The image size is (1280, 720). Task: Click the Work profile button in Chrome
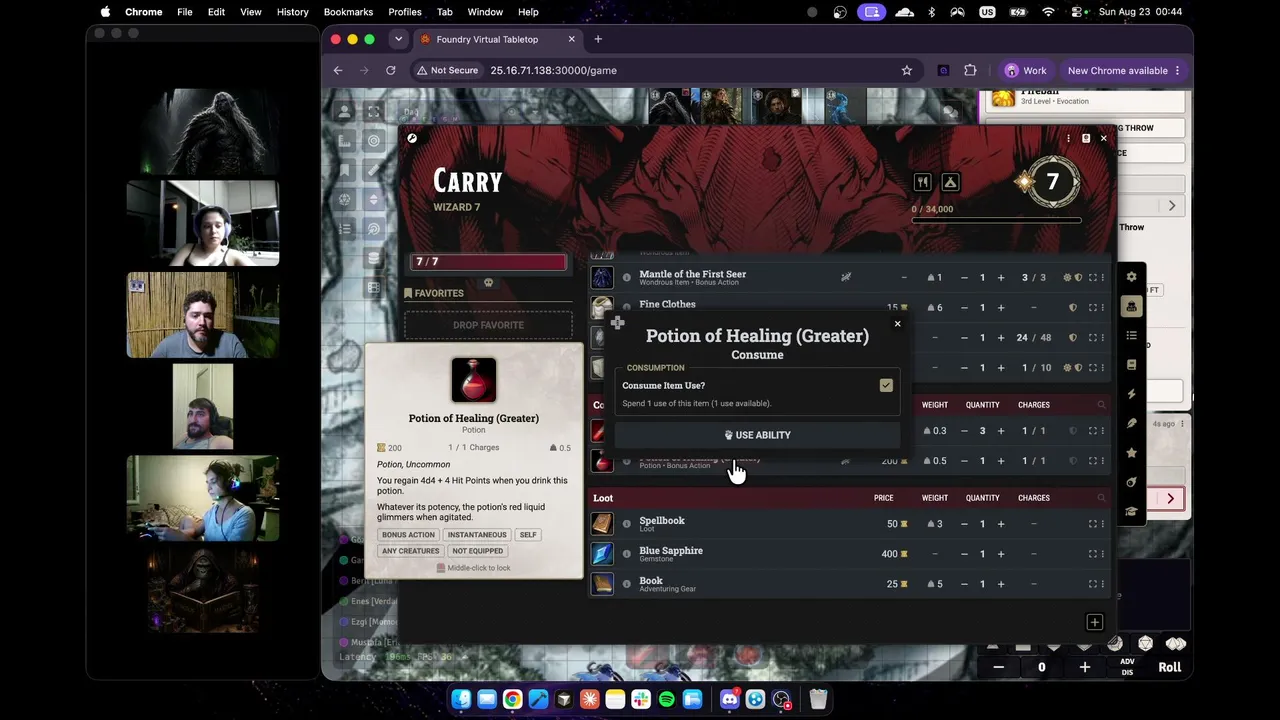pos(1026,70)
